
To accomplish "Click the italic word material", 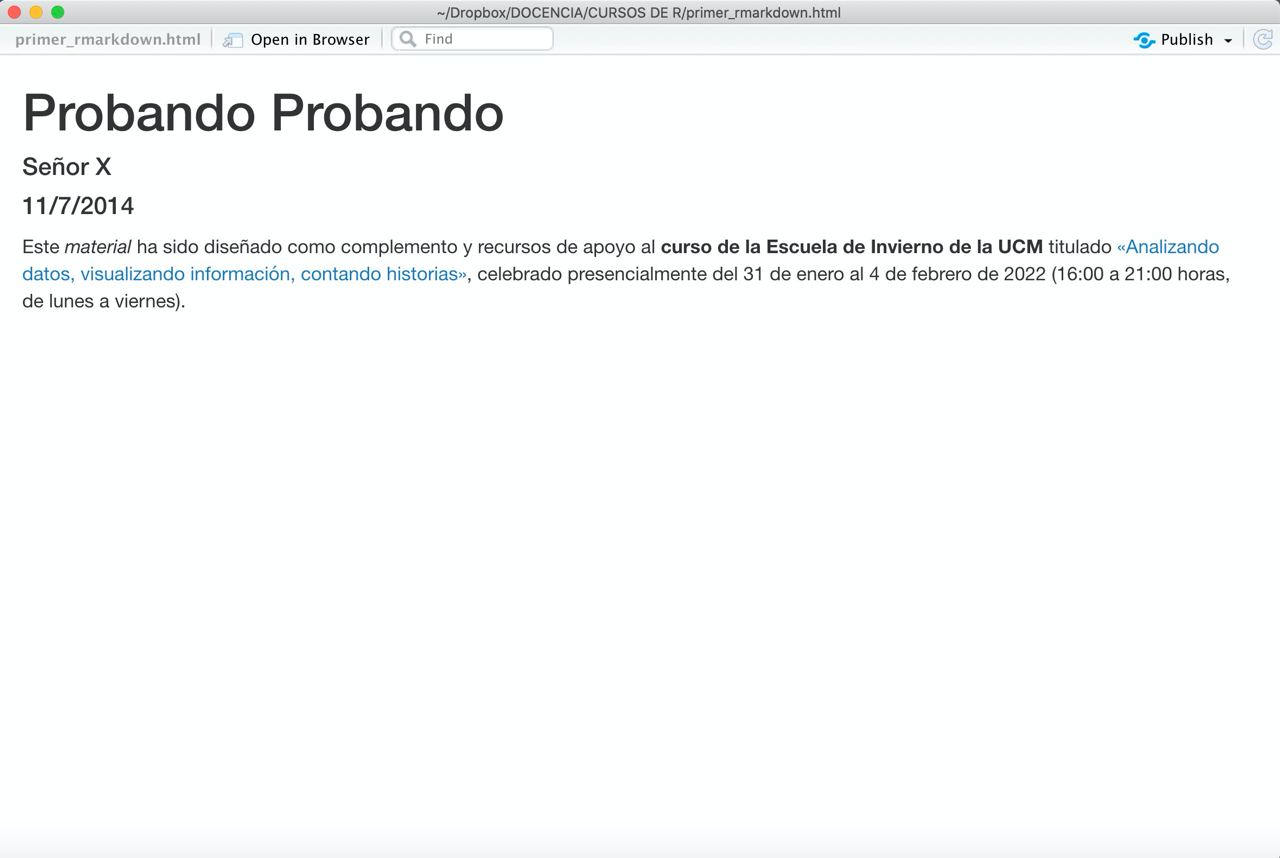I will point(98,247).
